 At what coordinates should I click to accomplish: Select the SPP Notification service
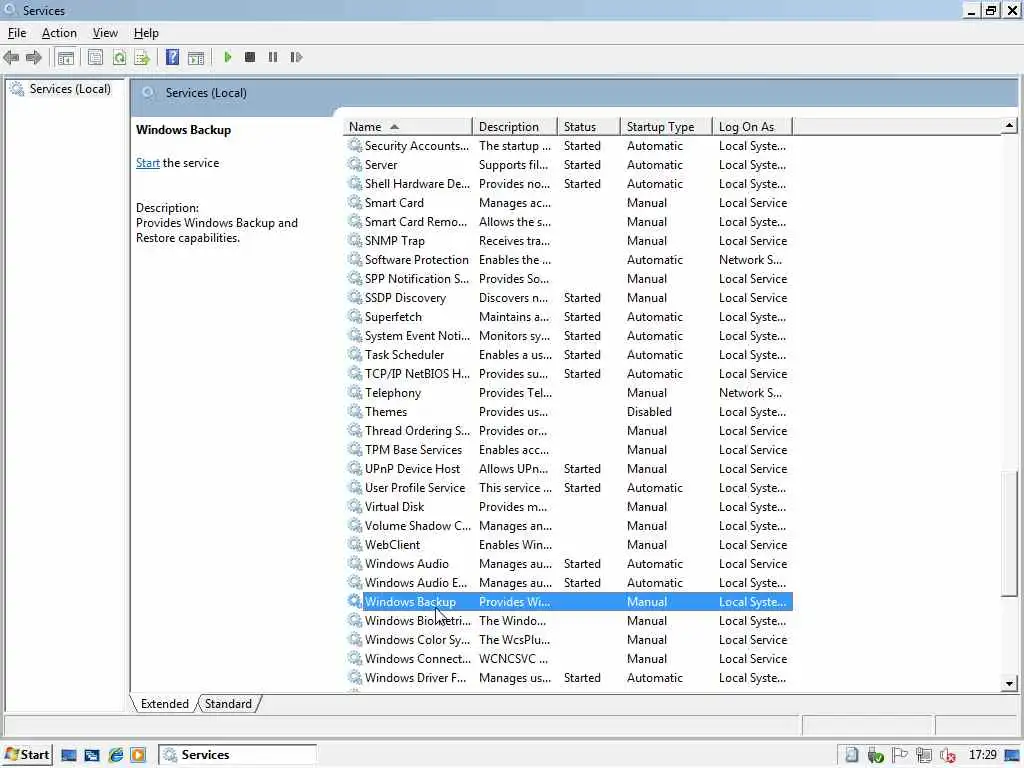[569, 279]
